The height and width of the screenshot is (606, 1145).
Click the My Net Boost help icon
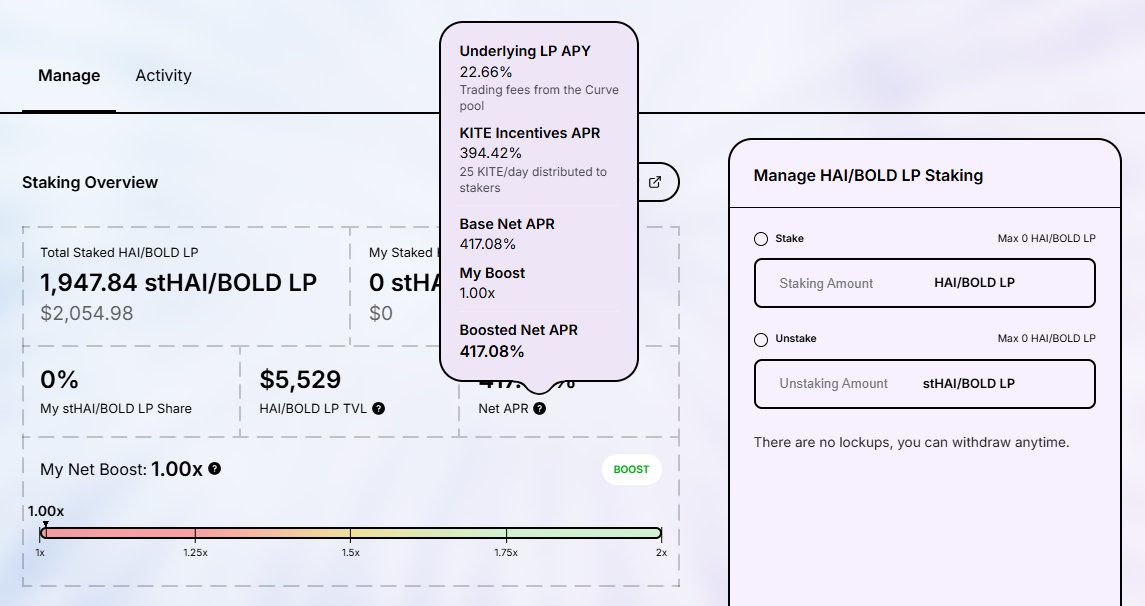(215, 468)
